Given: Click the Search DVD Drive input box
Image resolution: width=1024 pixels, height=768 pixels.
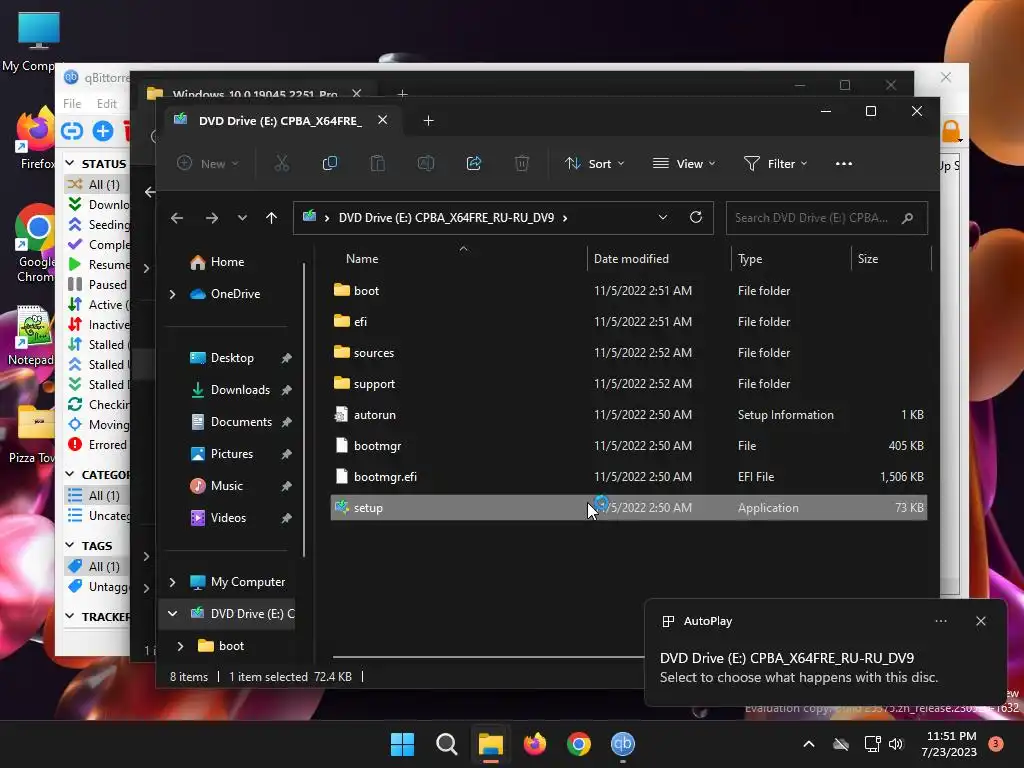Looking at the screenshot, I should [826, 218].
